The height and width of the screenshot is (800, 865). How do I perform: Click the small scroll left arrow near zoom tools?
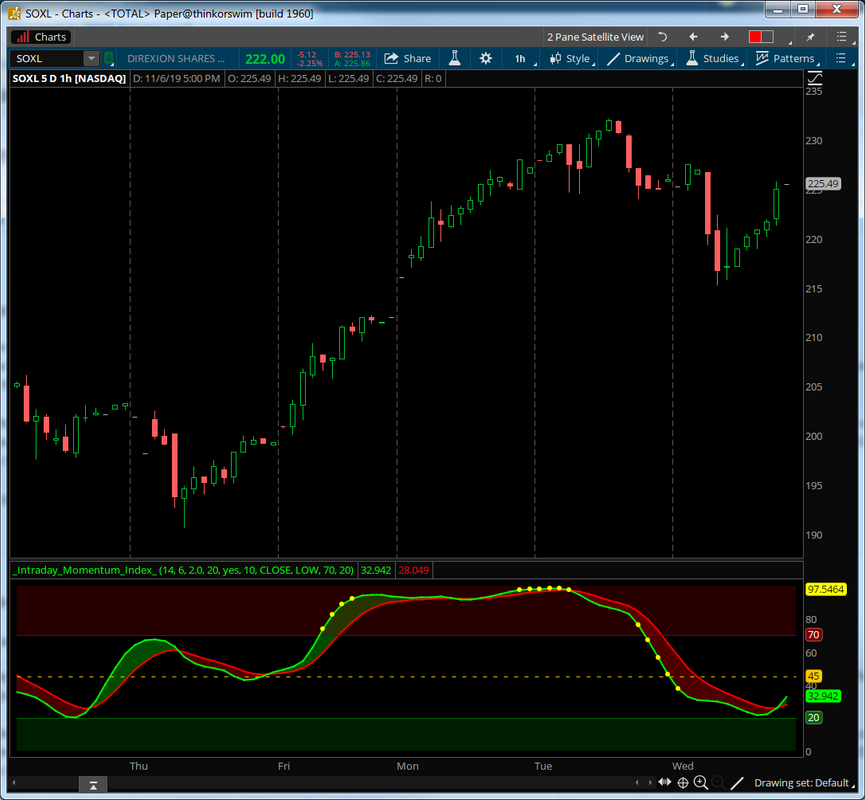click(637, 782)
